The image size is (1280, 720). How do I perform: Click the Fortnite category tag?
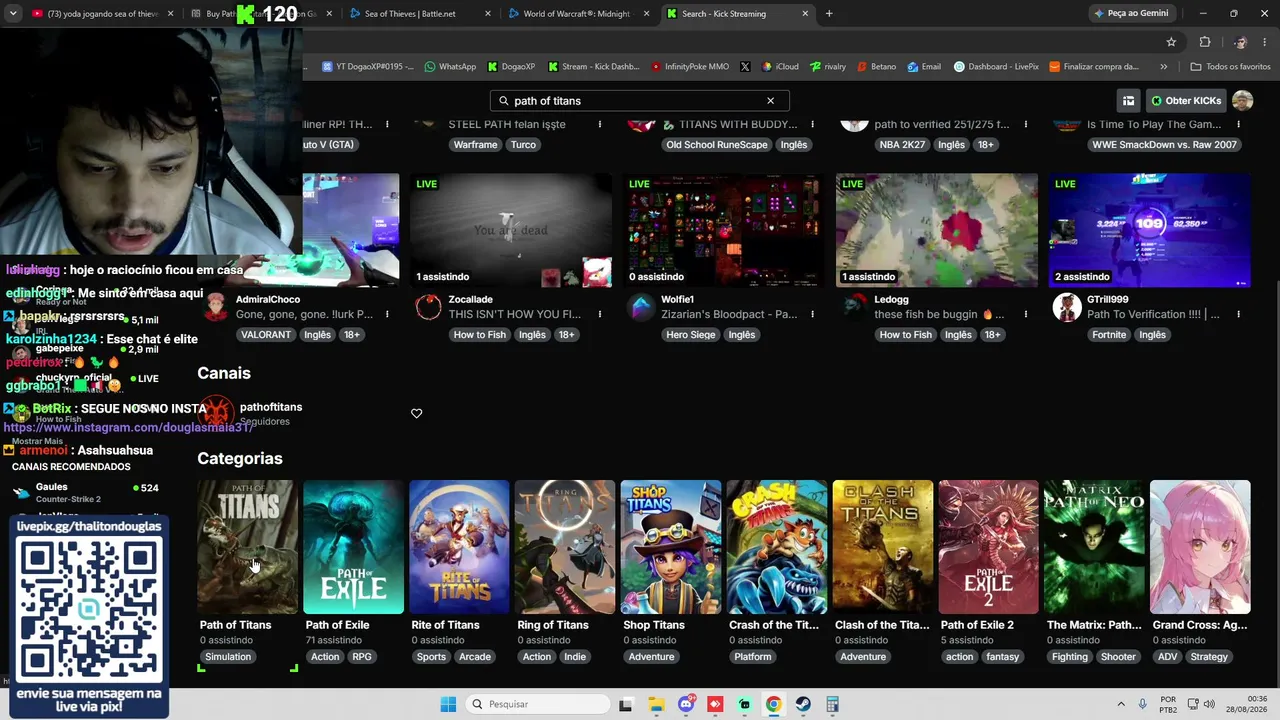[x=1109, y=335]
